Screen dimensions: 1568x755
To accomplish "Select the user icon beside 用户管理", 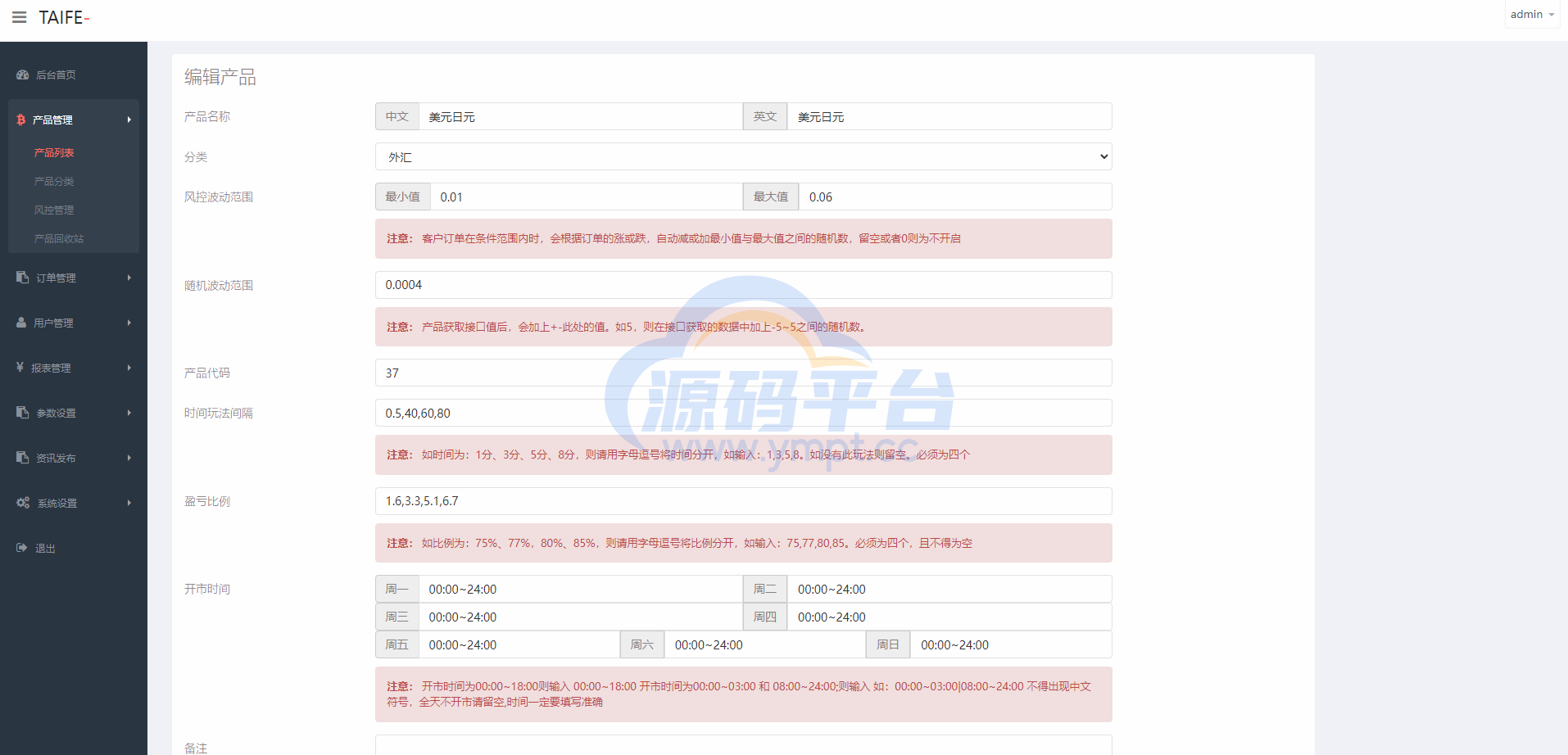I will pyautogui.click(x=21, y=323).
